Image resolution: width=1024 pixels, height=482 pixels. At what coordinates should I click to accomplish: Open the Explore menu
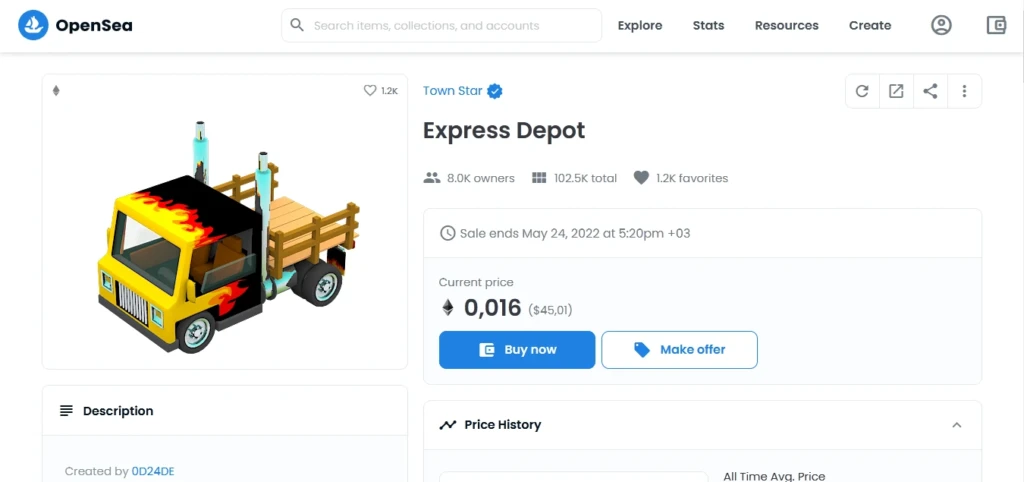[640, 25]
